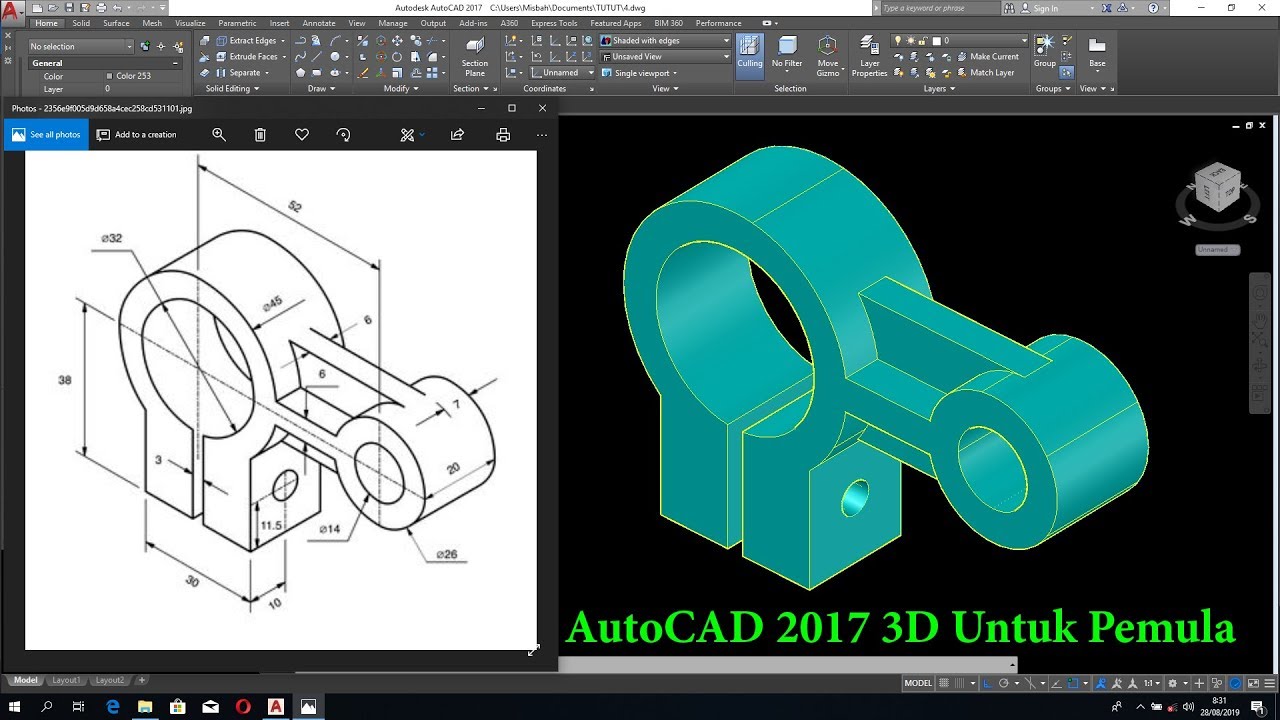Zoom the image in Photos app
The width and height of the screenshot is (1280, 720).
coord(219,134)
